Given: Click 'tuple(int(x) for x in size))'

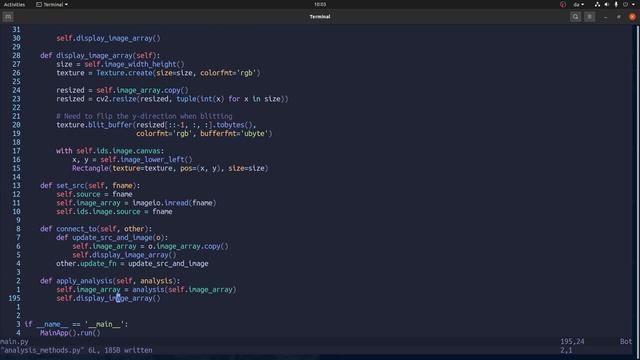Looking at the screenshot, I should 232,99.
